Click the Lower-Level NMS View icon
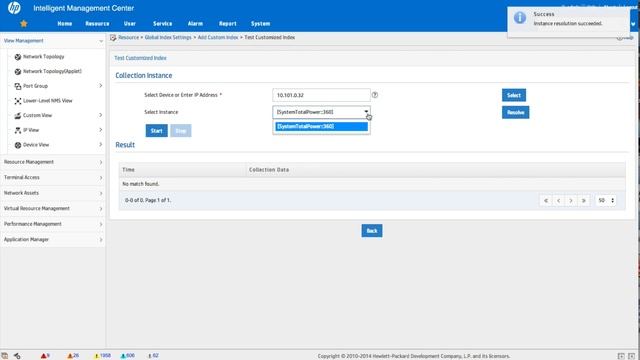640x360 pixels. pyautogui.click(x=18, y=101)
